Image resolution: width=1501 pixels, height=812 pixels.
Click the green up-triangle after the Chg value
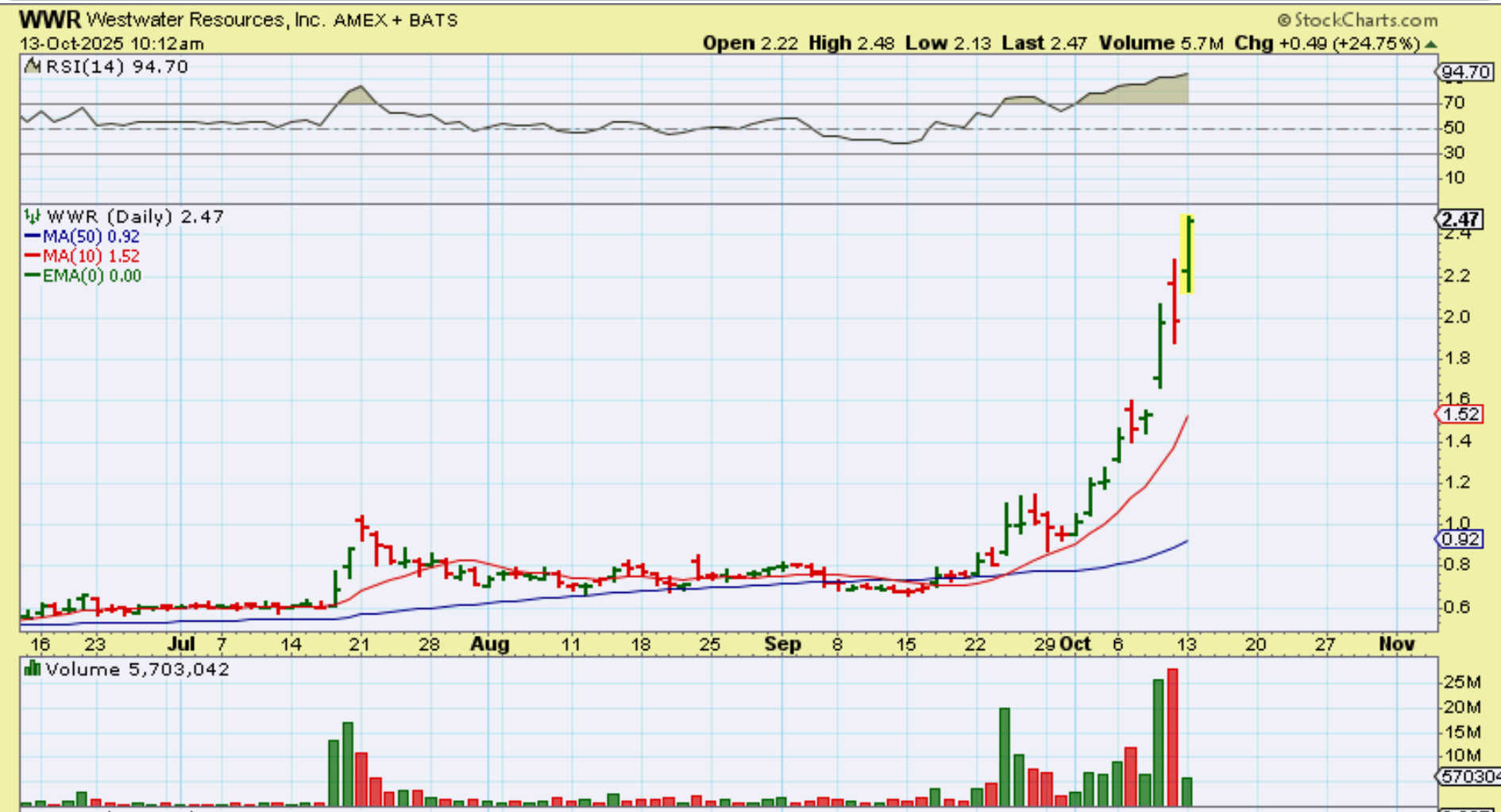(1431, 44)
